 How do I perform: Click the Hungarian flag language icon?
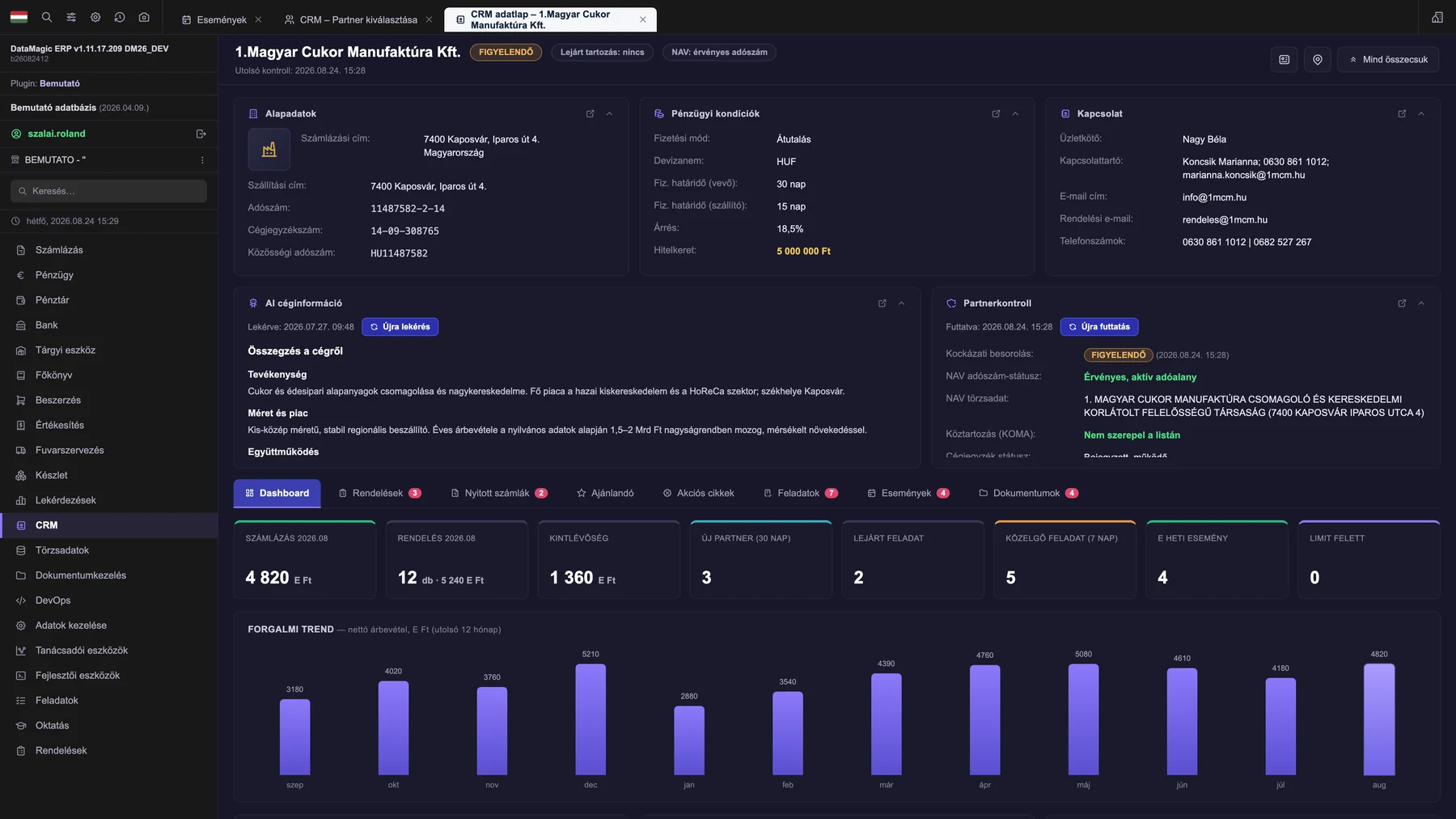[19, 17]
